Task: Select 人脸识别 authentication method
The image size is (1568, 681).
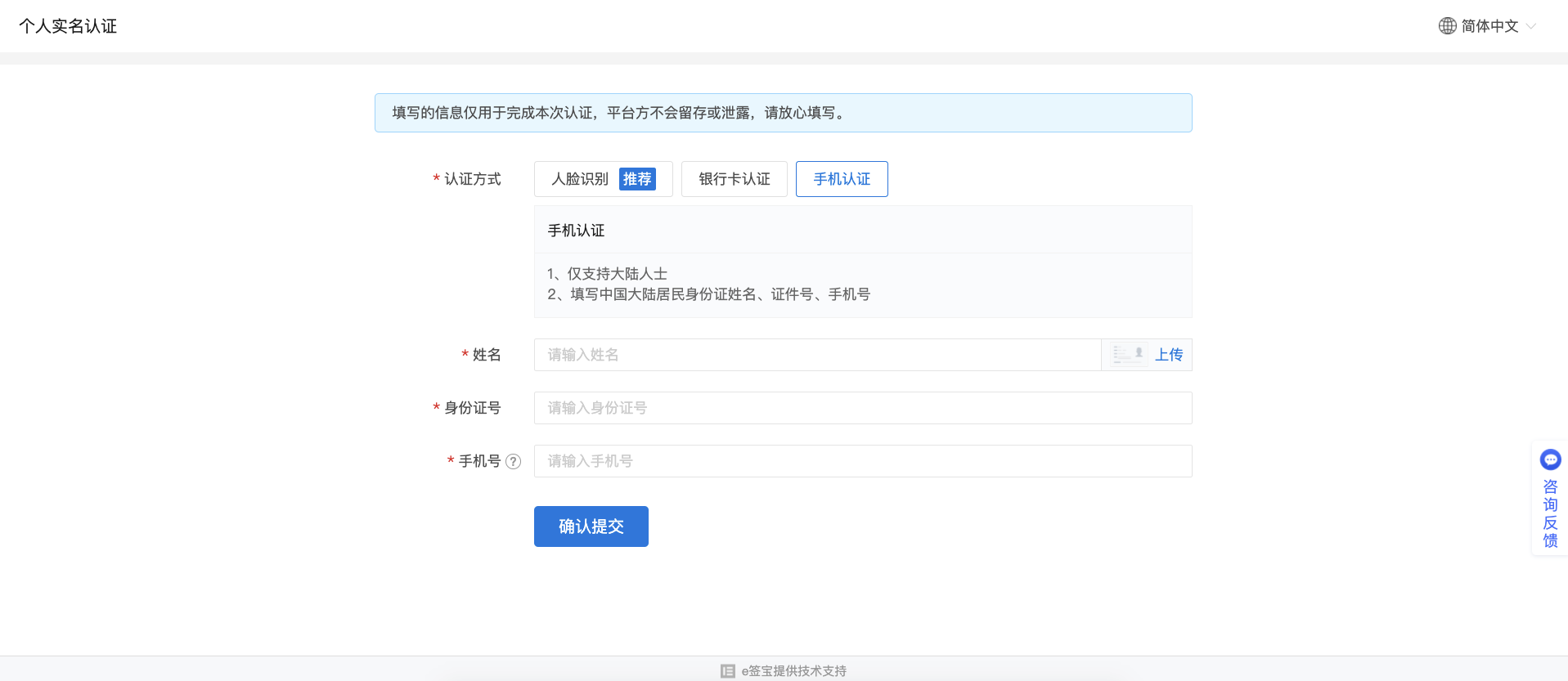Action: pos(604,179)
